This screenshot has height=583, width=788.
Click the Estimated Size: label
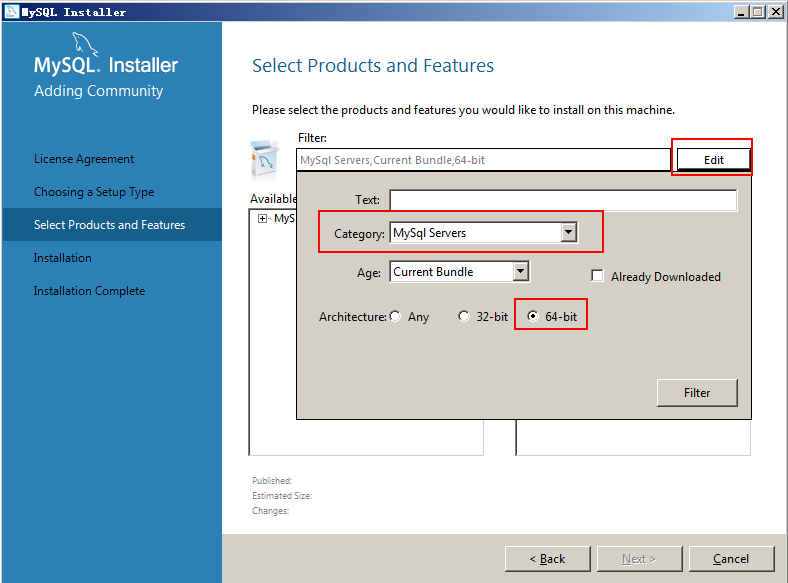click(282, 496)
